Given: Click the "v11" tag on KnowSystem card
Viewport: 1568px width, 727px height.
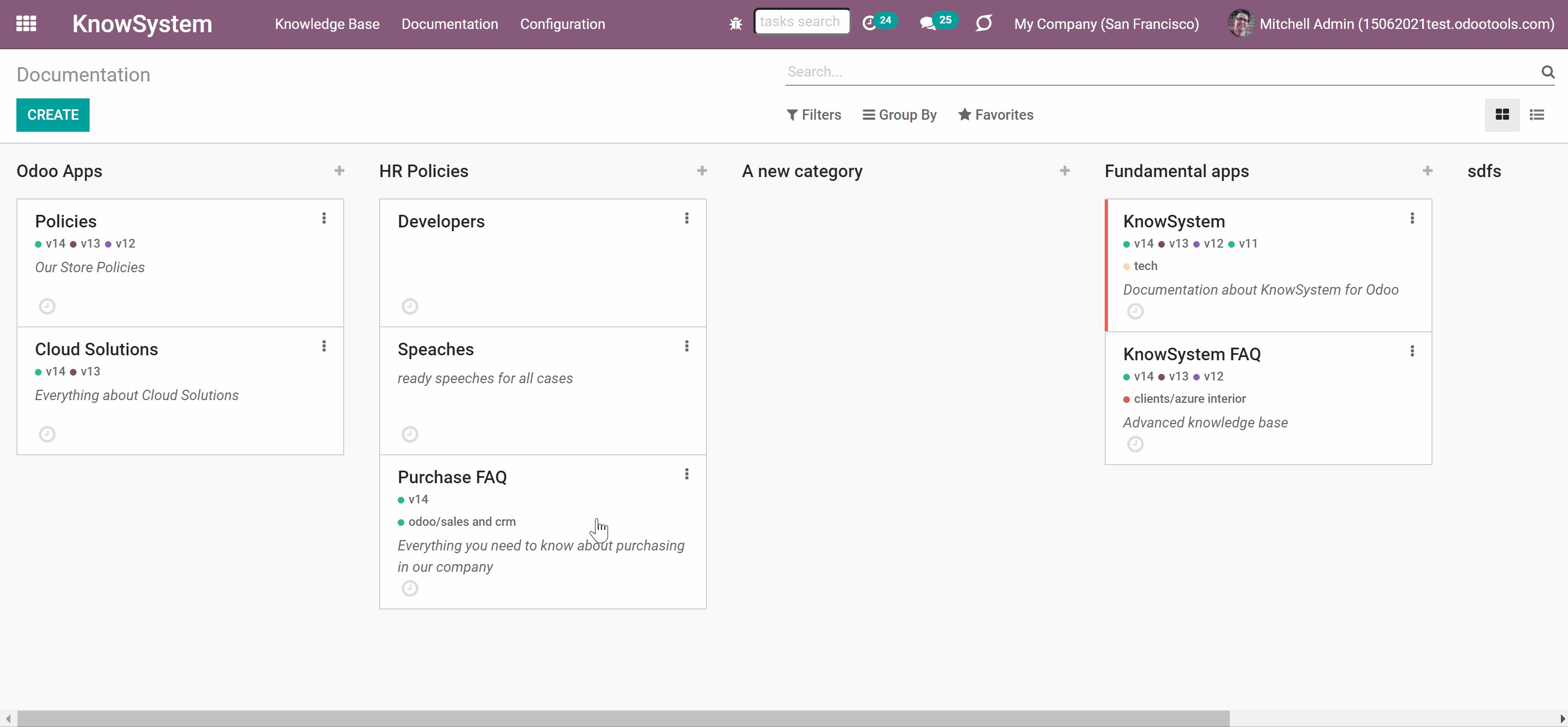Looking at the screenshot, I should 1243,244.
